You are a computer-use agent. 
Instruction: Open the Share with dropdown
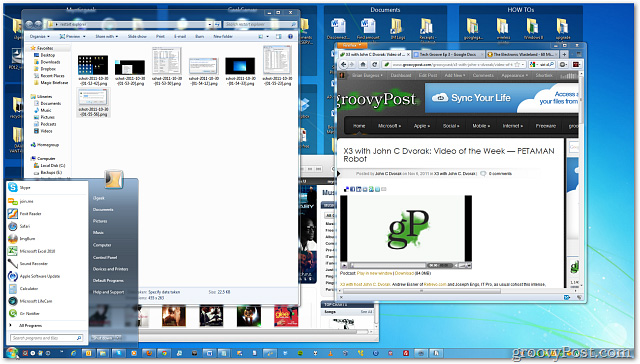[107, 36]
